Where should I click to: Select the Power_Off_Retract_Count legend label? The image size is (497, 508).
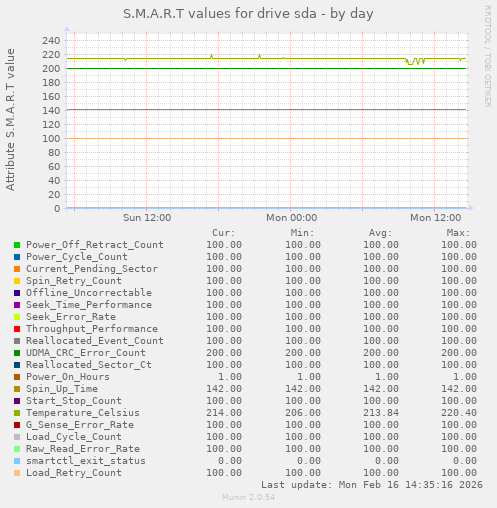coord(95,245)
